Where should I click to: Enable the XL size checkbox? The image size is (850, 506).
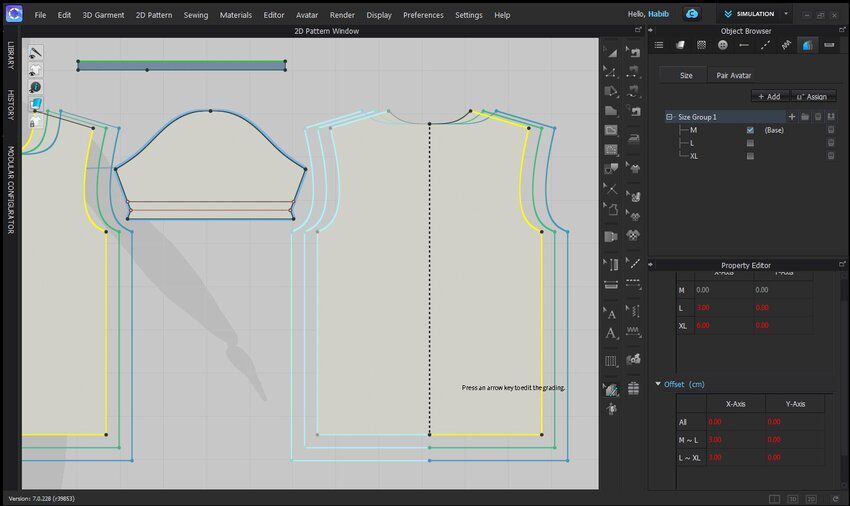pos(750,156)
